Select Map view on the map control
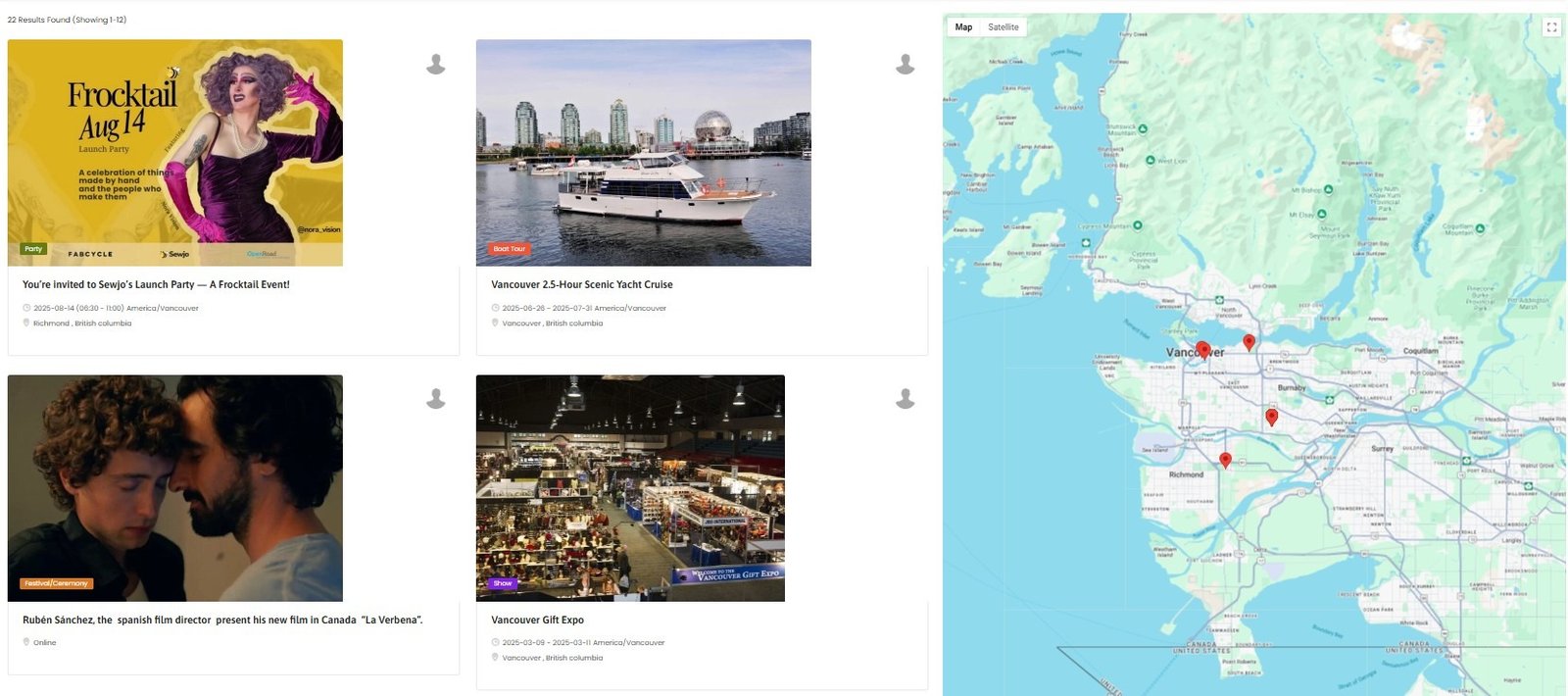Image resolution: width=1568 pixels, height=696 pixels. [x=963, y=27]
